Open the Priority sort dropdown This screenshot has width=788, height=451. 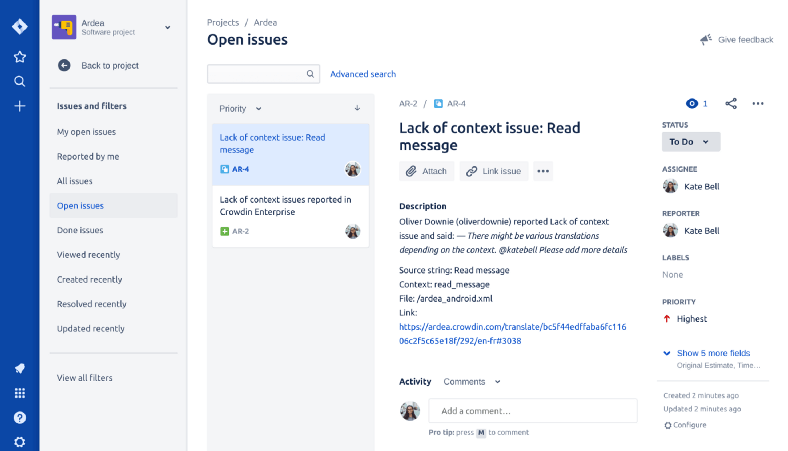(x=240, y=109)
